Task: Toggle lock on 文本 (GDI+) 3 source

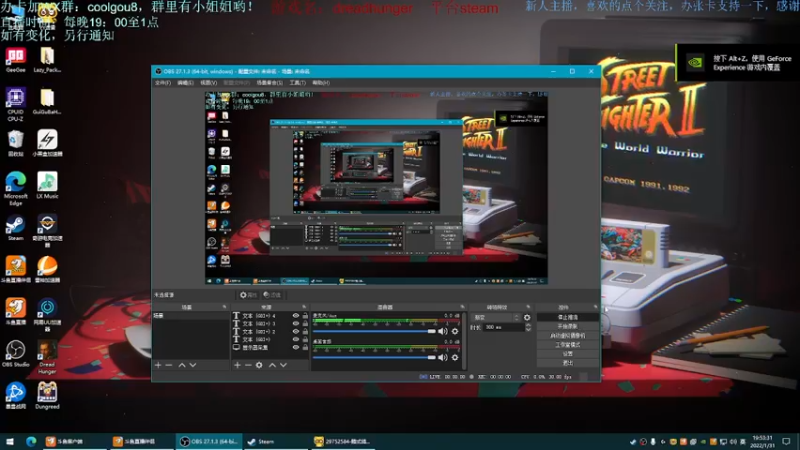Action: [305, 323]
